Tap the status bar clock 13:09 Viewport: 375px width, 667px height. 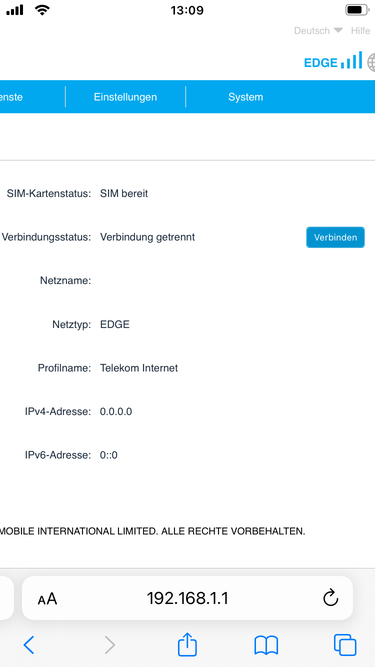click(187, 10)
